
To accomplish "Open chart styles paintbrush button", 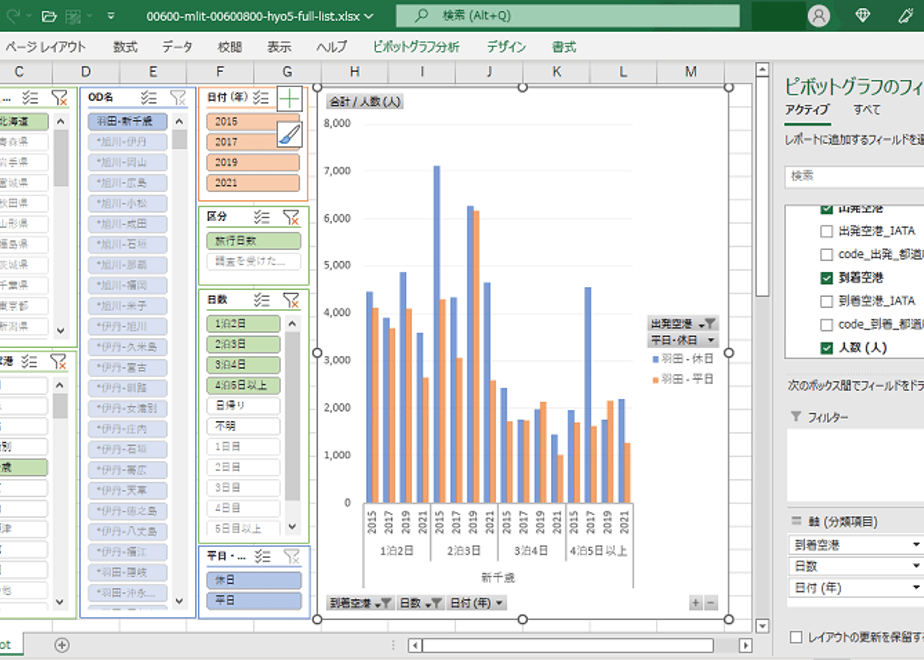I will [x=289, y=136].
